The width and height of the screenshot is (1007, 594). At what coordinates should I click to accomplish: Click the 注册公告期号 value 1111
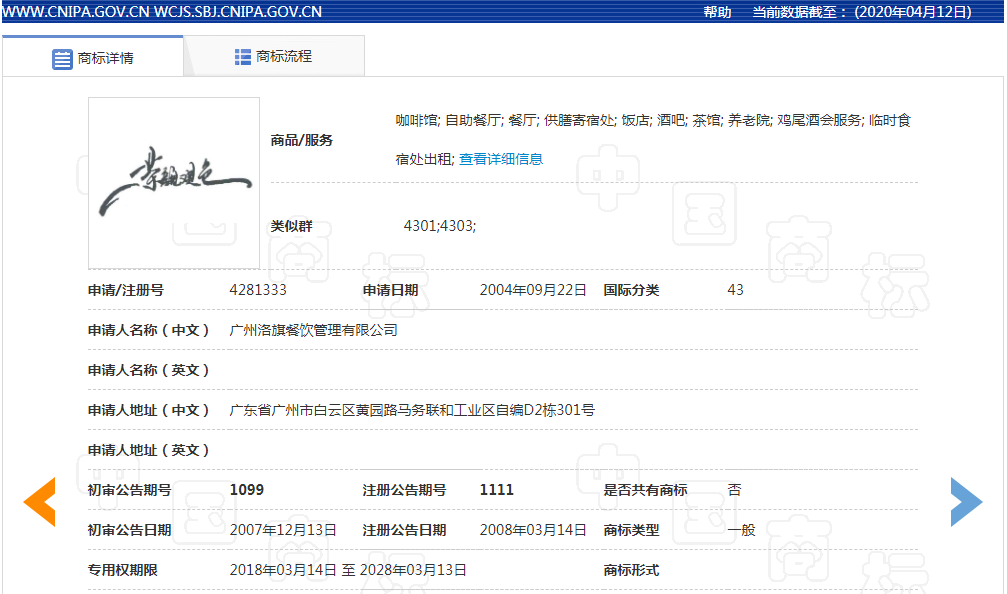click(496, 490)
